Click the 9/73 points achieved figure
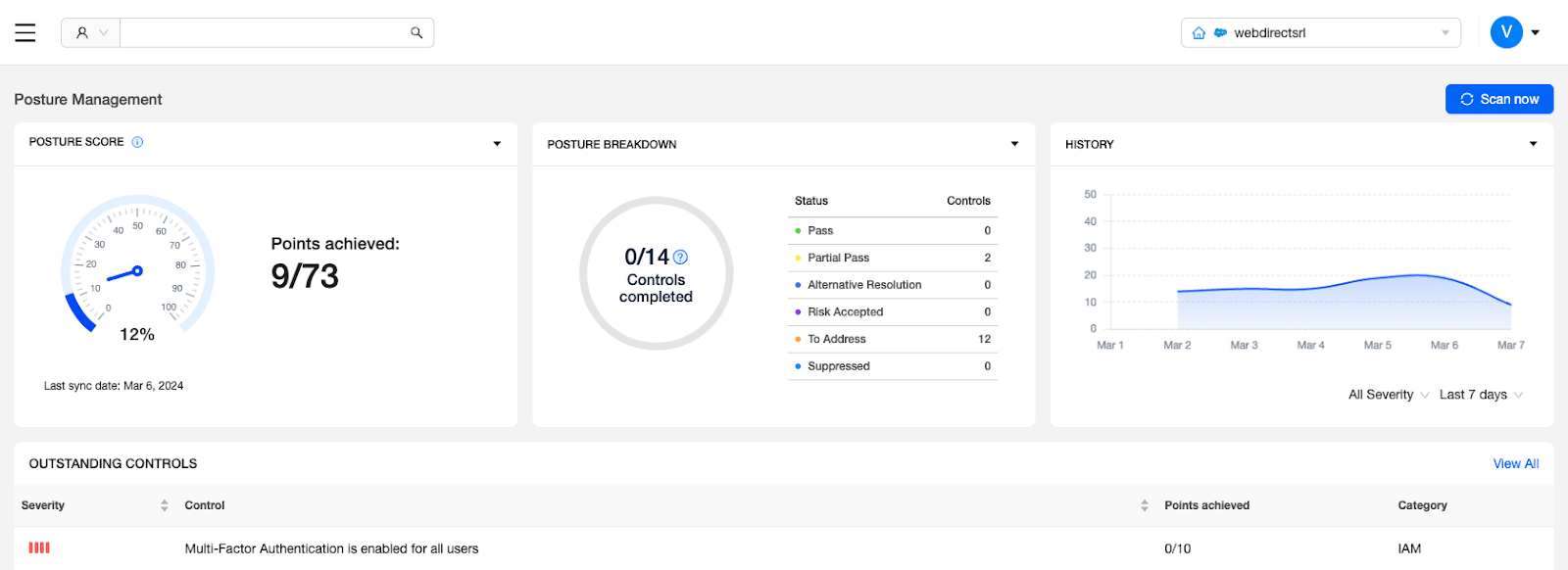This screenshot has height=570, width=1568. 305,276
